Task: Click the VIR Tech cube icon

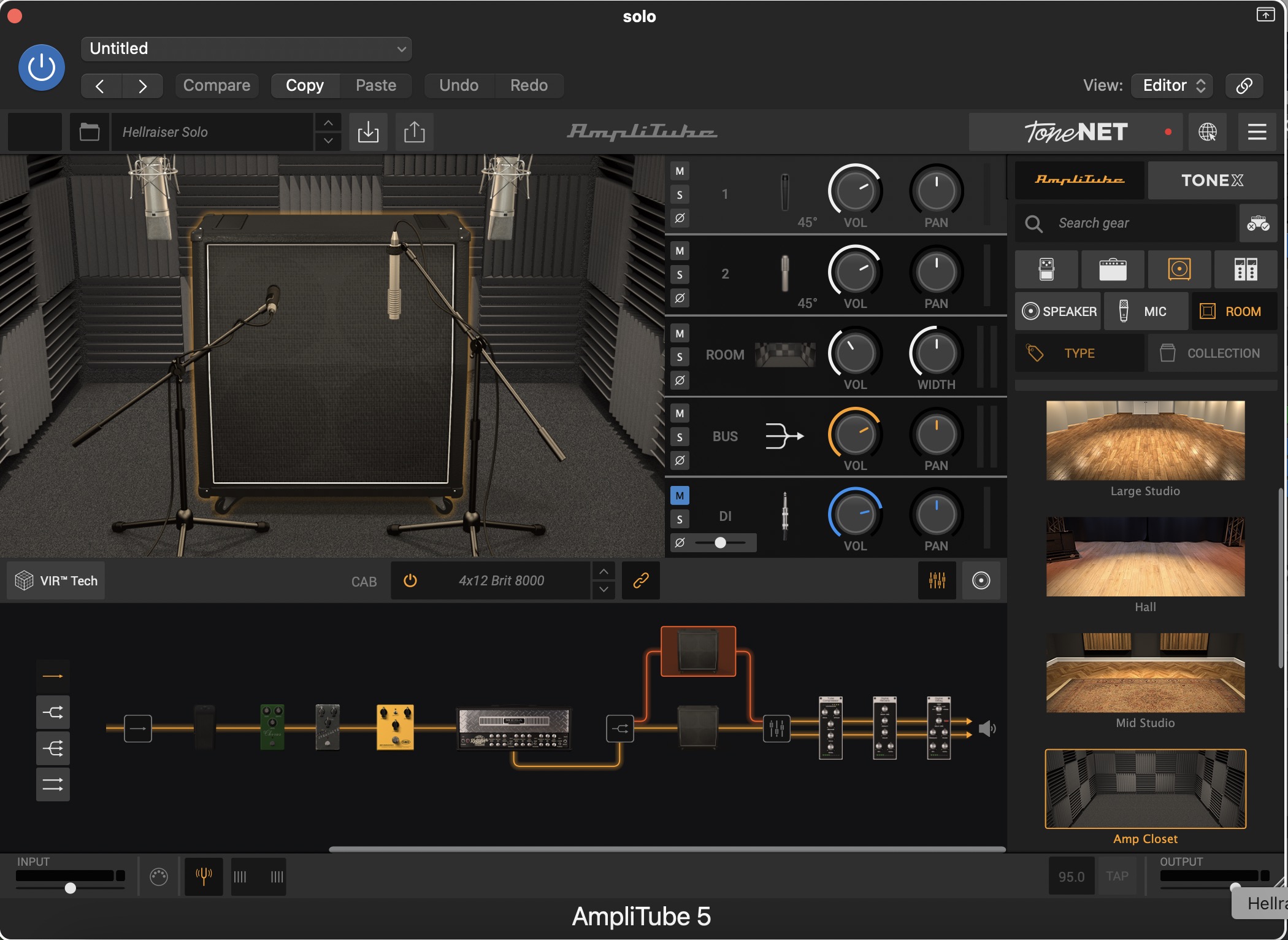Action: pyautogui.click(x=25, y=580)
